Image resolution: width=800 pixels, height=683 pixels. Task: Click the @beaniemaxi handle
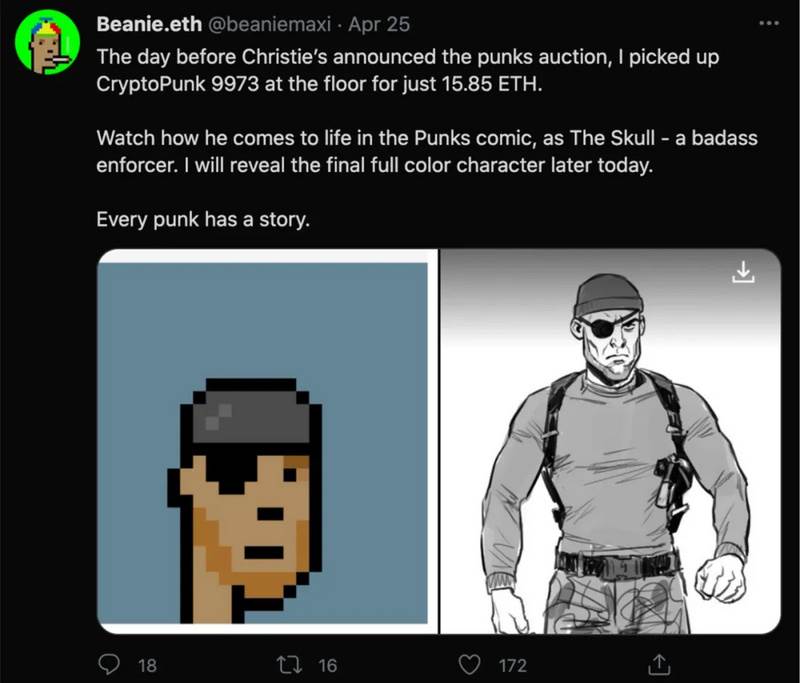(269, 24)
